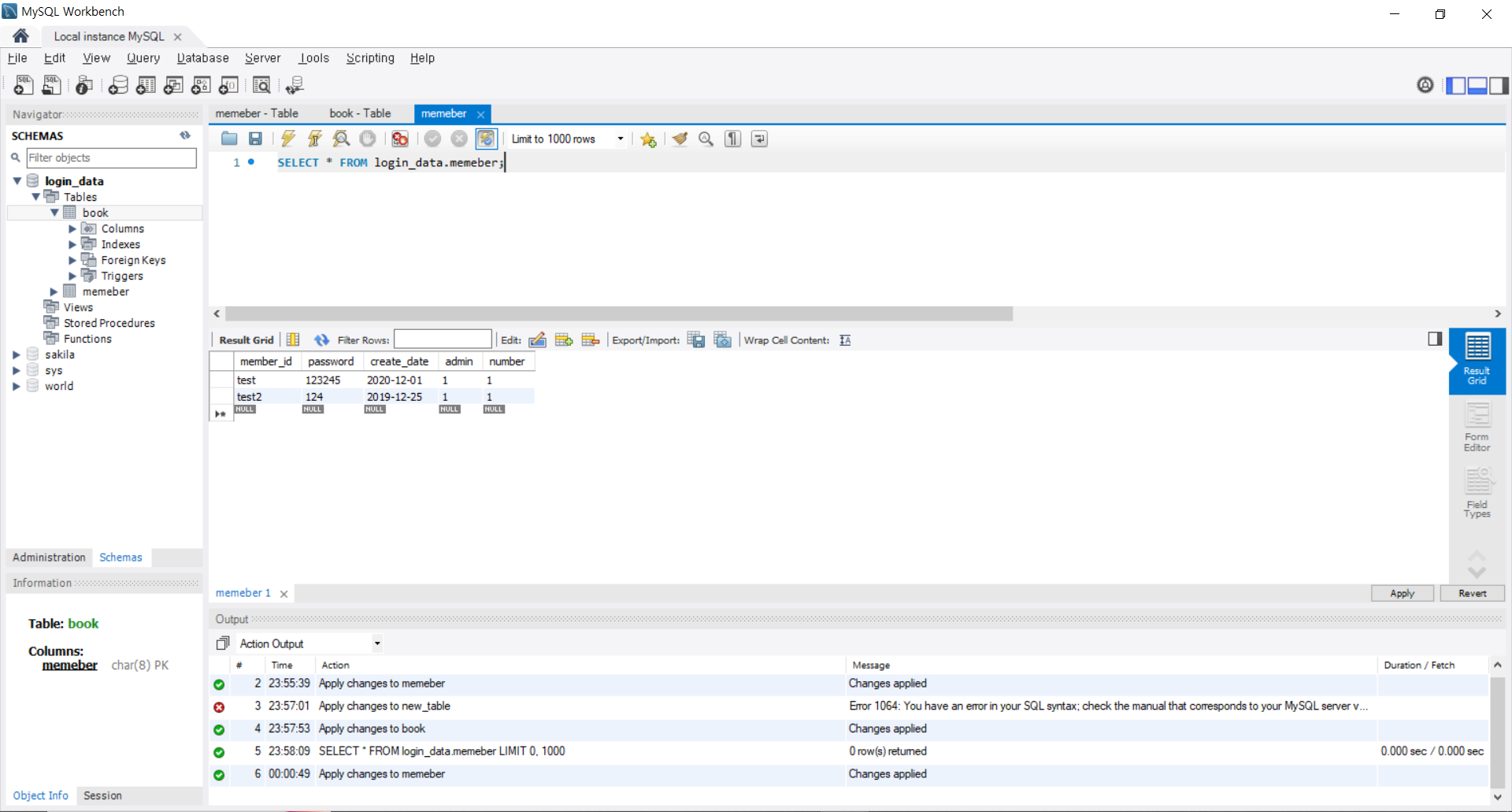The width and height of the screenshot is (1512, 812).
Task: Toggle result side panel visibility
Action: tap(1435, 339)
